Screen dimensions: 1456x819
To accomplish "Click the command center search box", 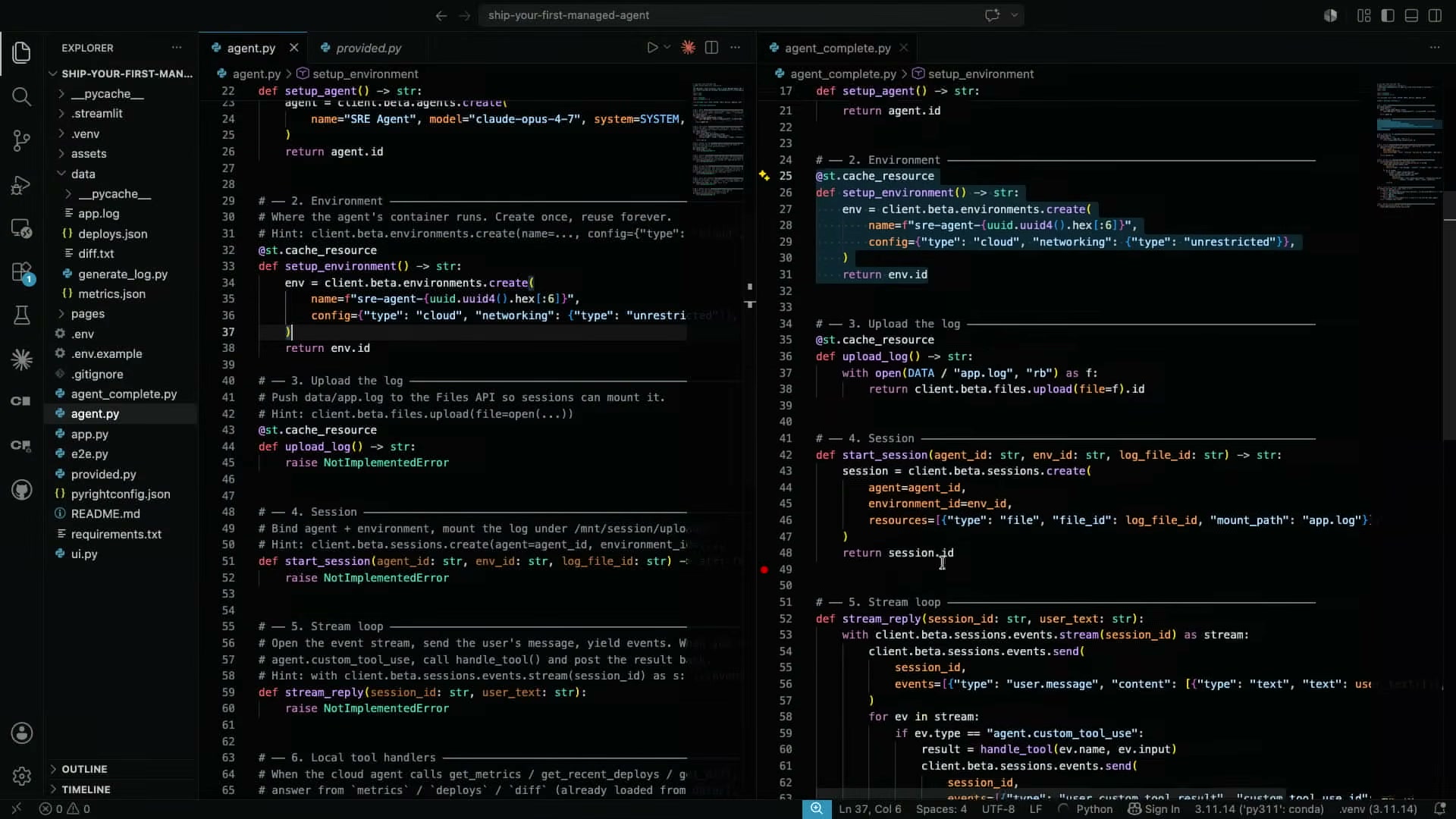I will [x=751, y=15].
